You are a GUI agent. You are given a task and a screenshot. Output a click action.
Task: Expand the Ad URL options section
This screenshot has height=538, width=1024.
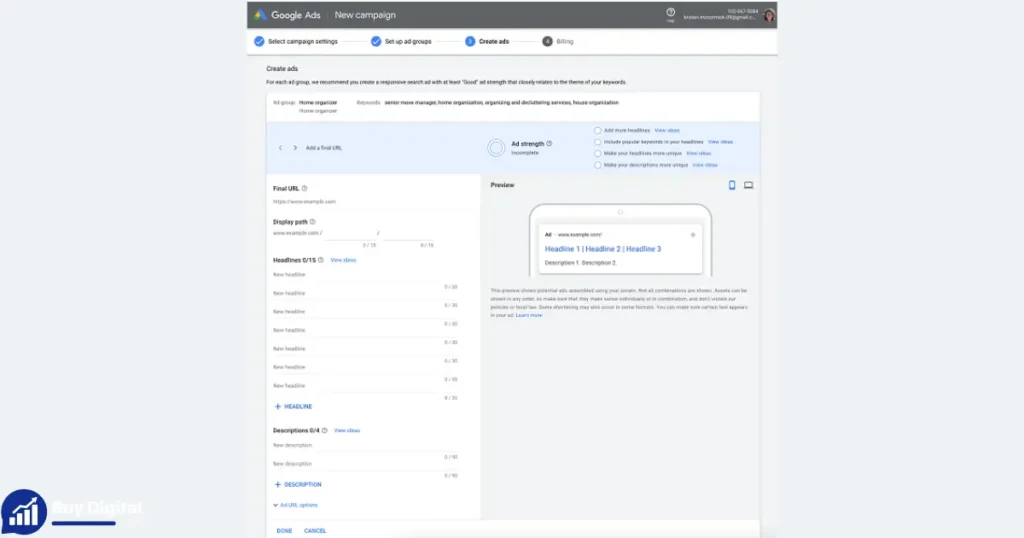[x=295, y=505]
